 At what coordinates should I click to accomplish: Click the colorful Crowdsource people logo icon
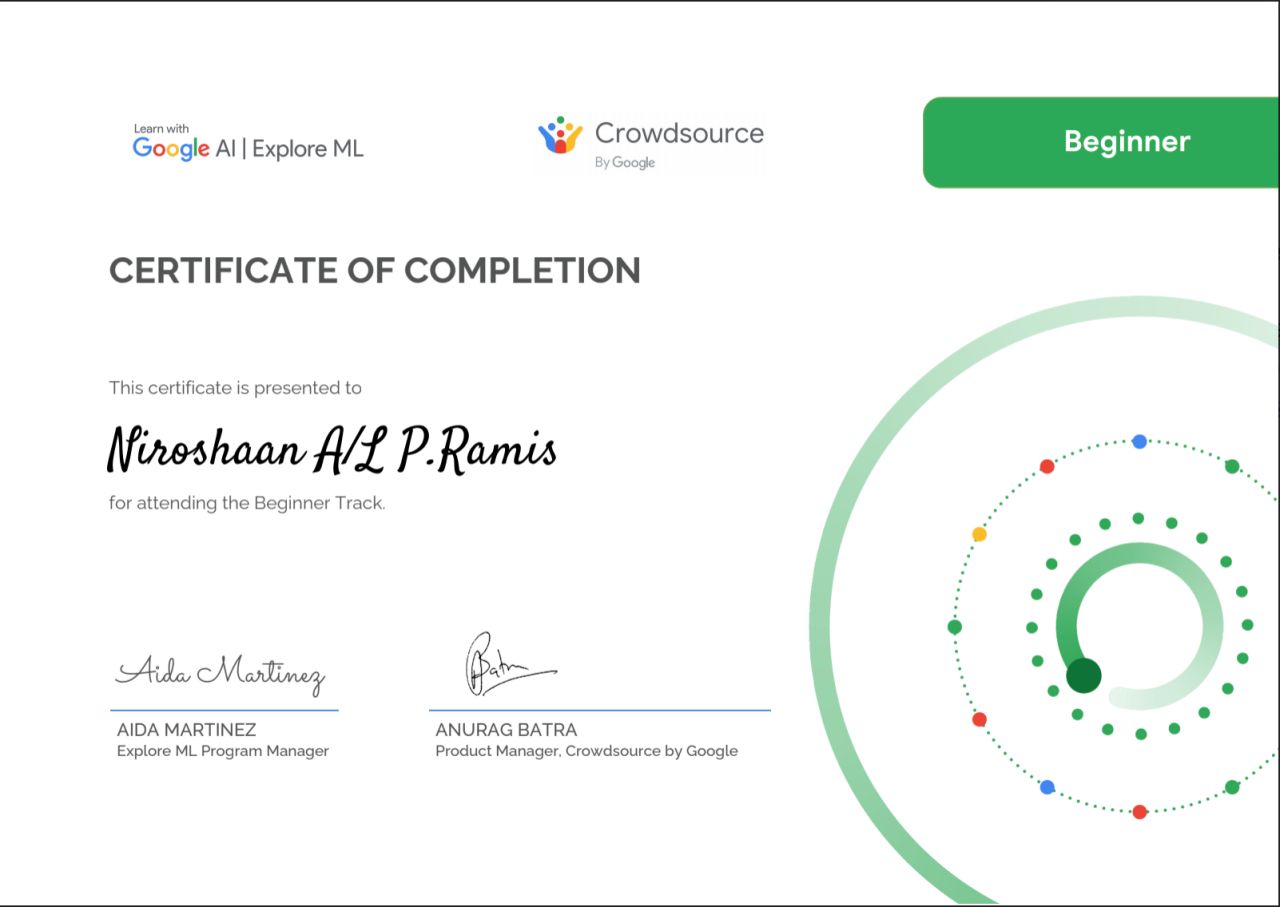tap(560, 135)
